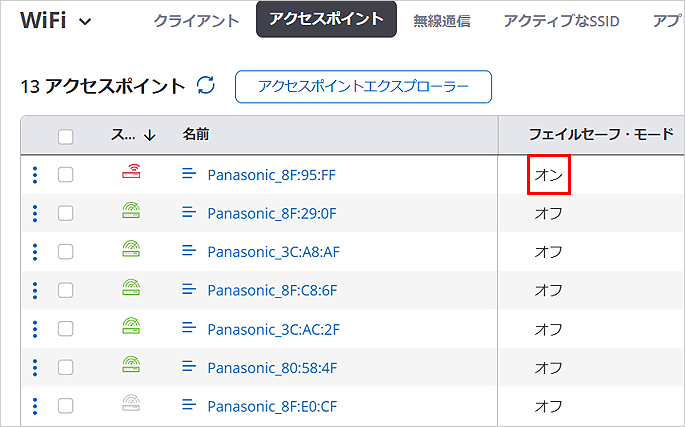This screenshot has width=685, height=427.
Task: Click the オフ value for Panasonic_8F:E0:CF
Action: [549, 406]
